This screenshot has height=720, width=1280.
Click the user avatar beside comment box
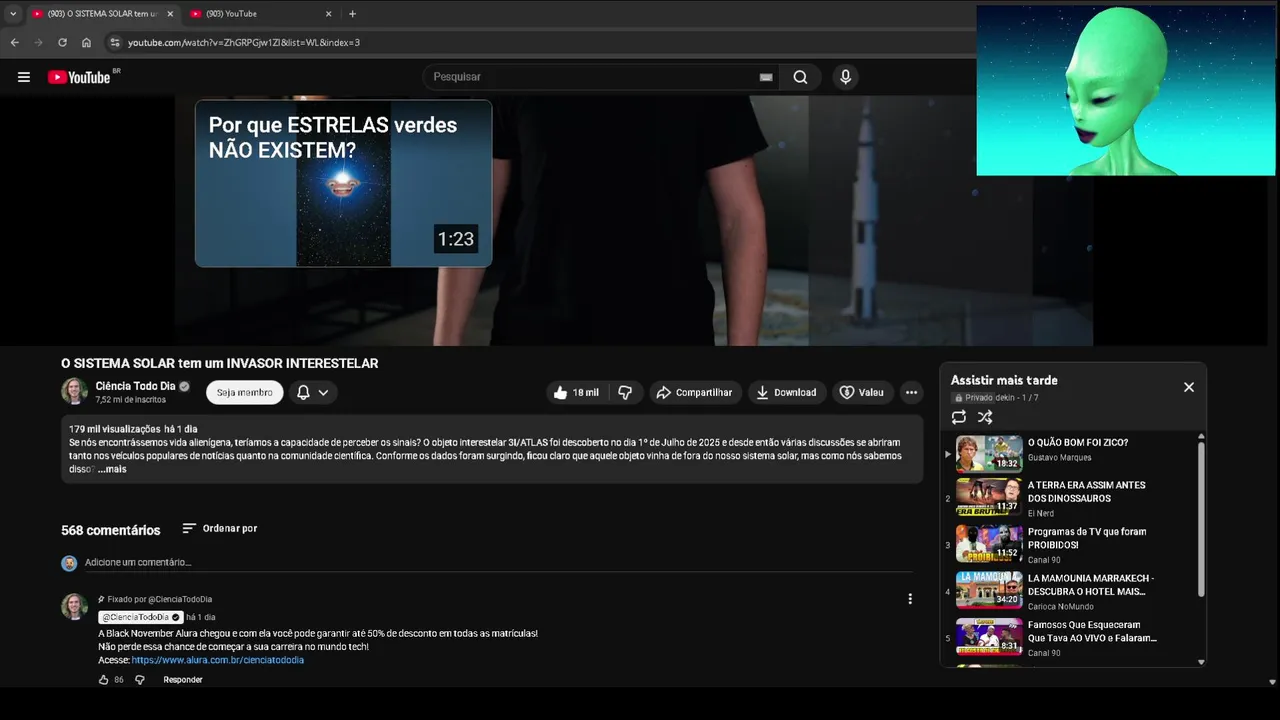tap(69, 563)
